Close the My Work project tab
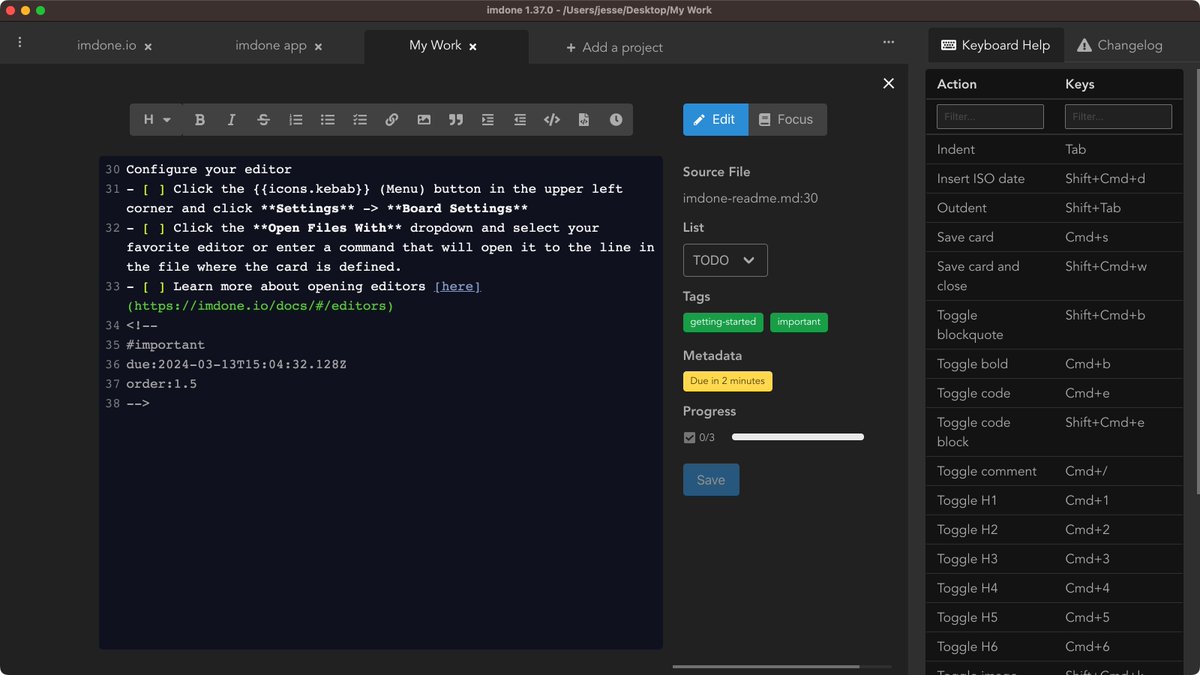Viewport: 1200px width, 675px height. point(473,46)
